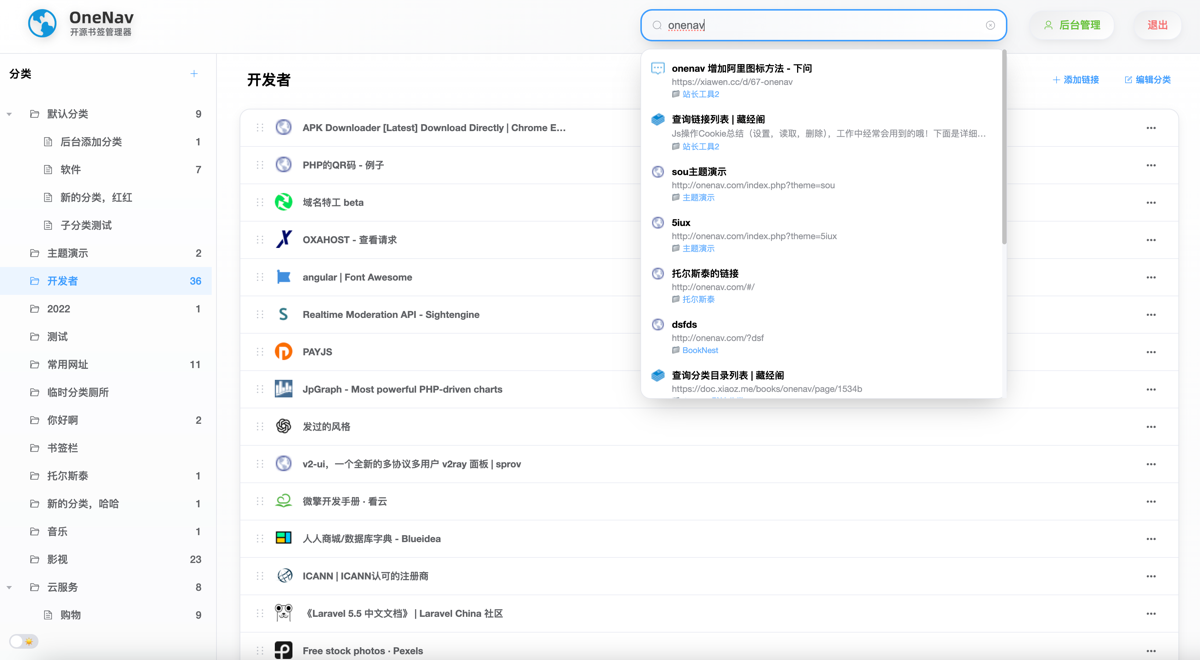The height and width of the screenshot is (660, 1200).
Task: Toggle the dark mode switch
Action: click(x=23, y=641)
